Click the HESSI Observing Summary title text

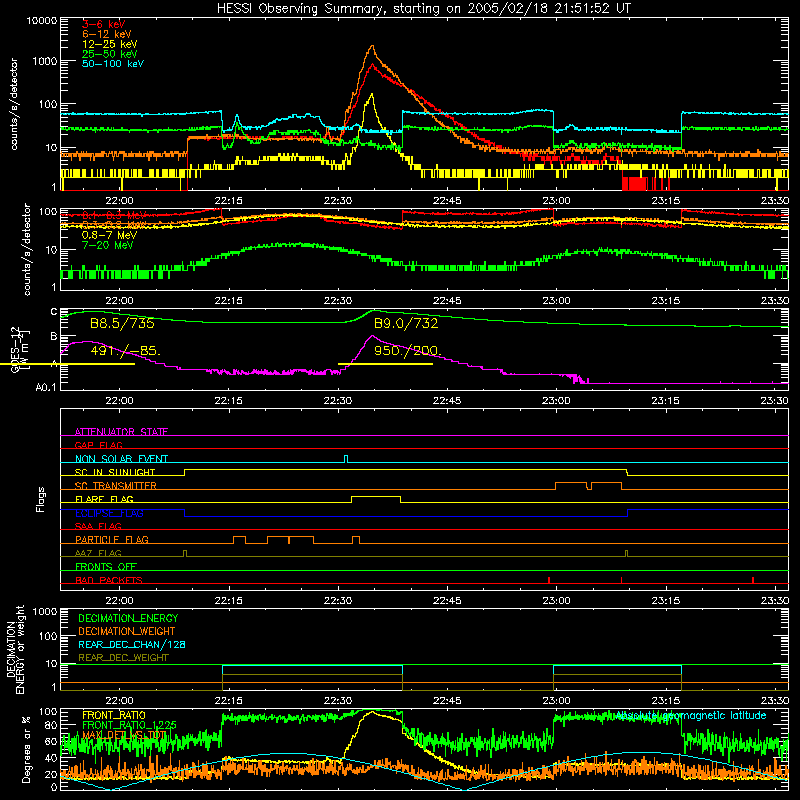[423, 9]
